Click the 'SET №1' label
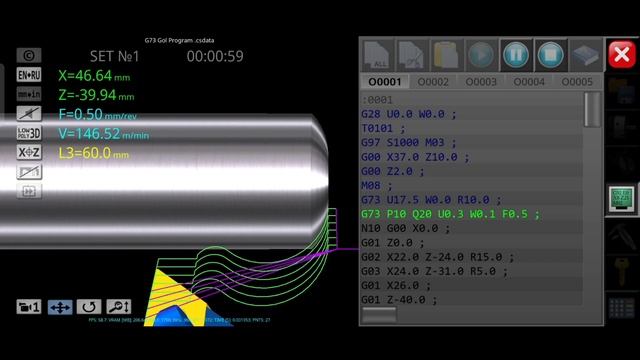 pos(114,56)
